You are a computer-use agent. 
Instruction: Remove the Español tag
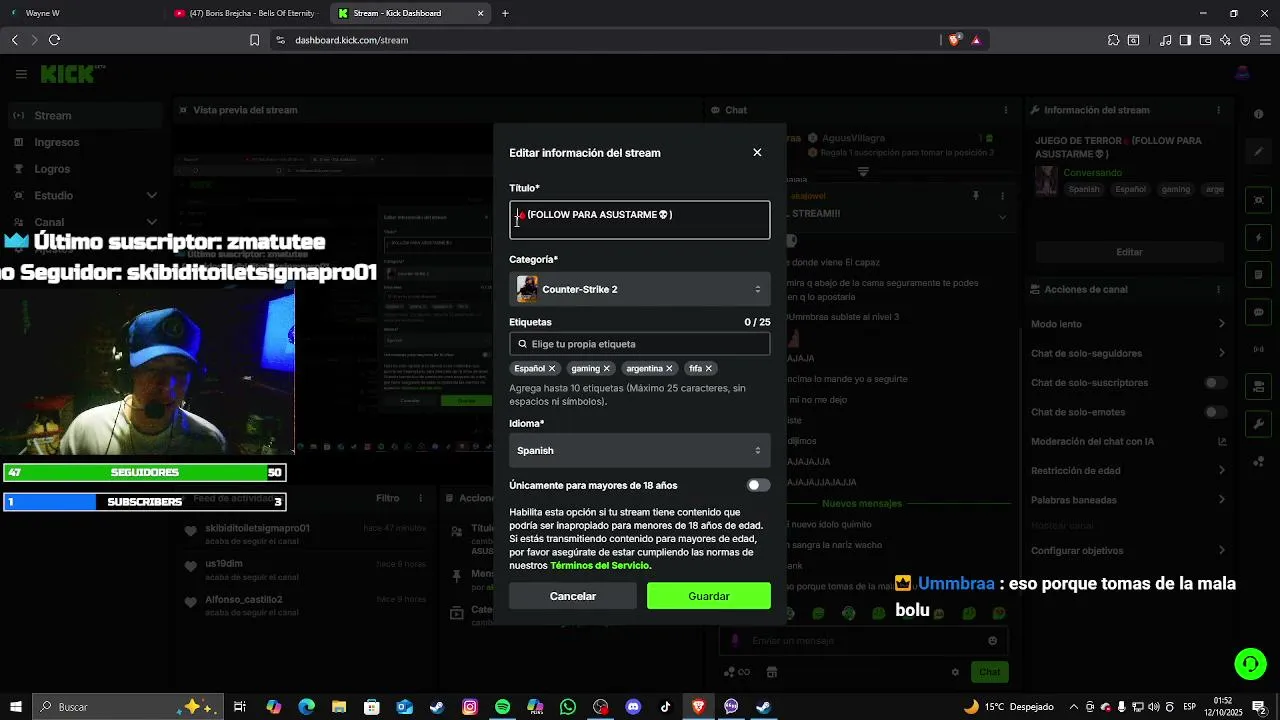pyautogui.click(x=551, y=369)
